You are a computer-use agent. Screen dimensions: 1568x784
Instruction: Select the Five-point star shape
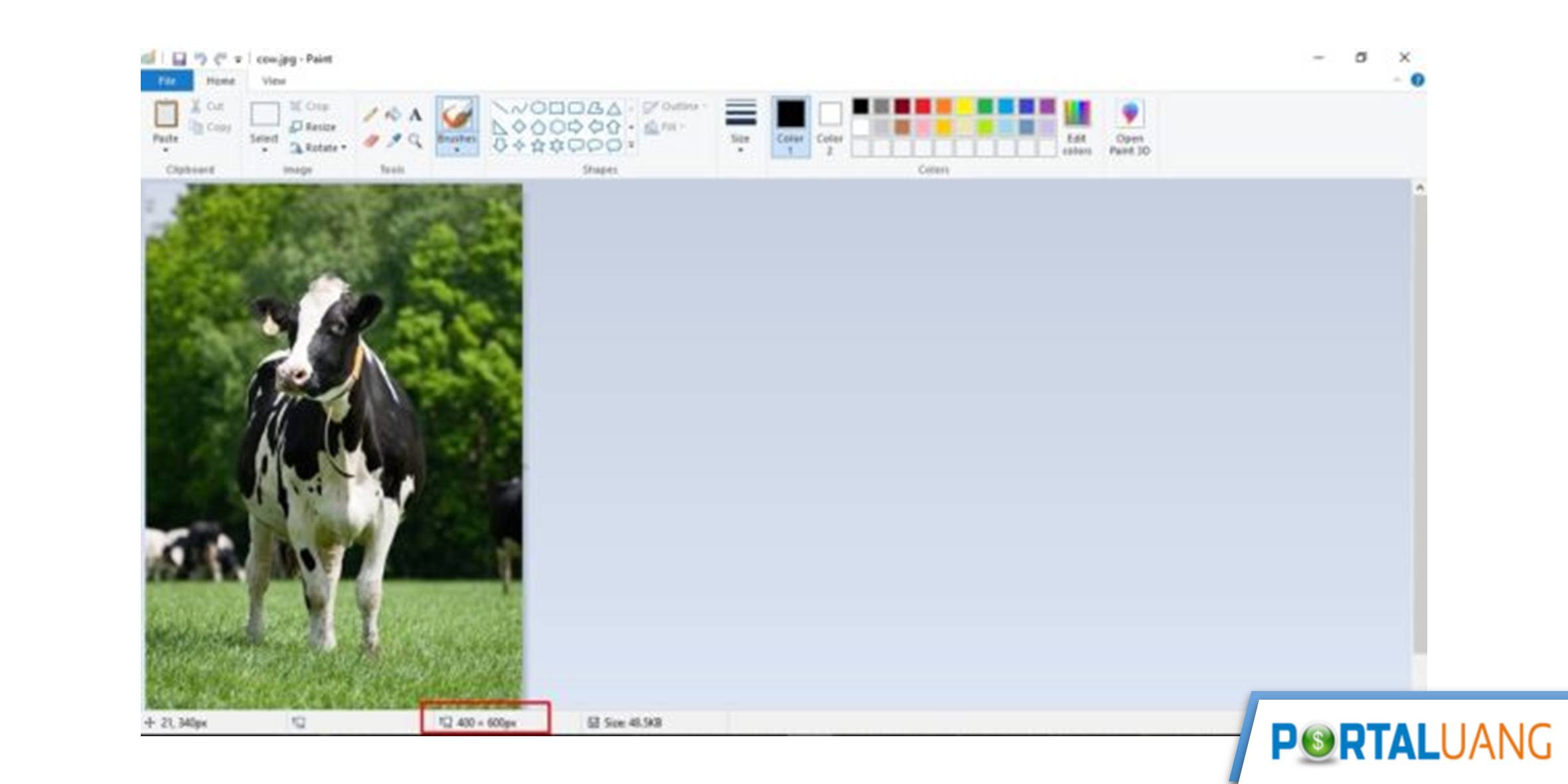point(538,145)
